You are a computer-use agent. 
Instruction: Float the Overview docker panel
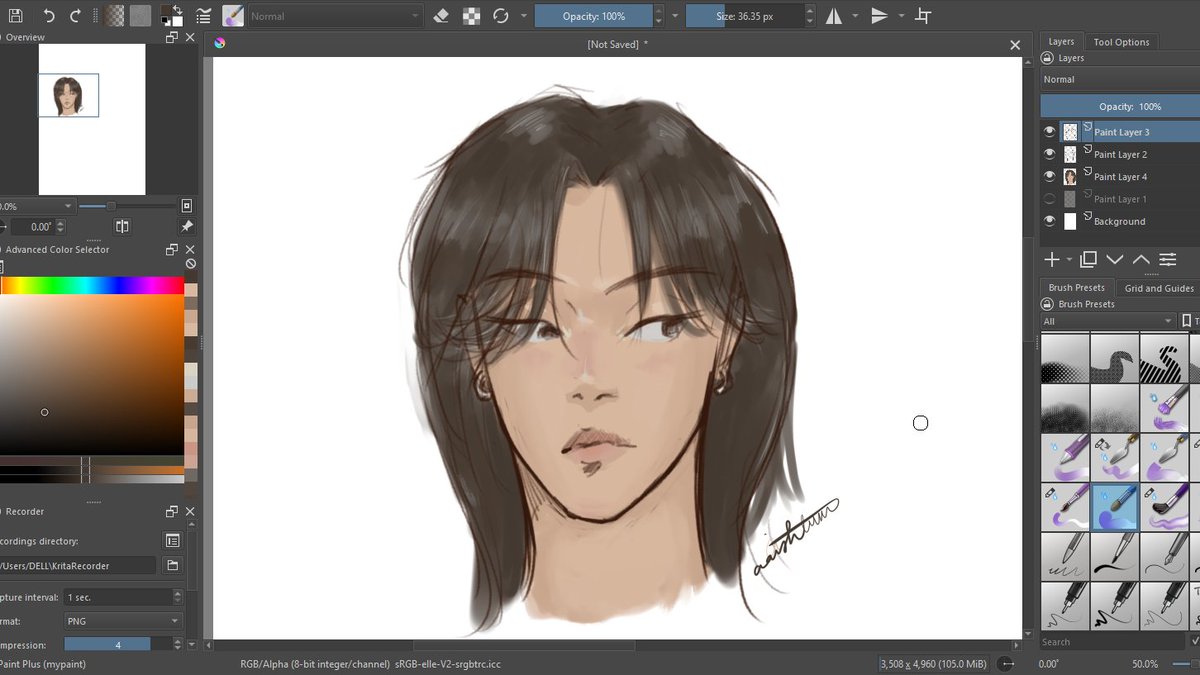172,37
